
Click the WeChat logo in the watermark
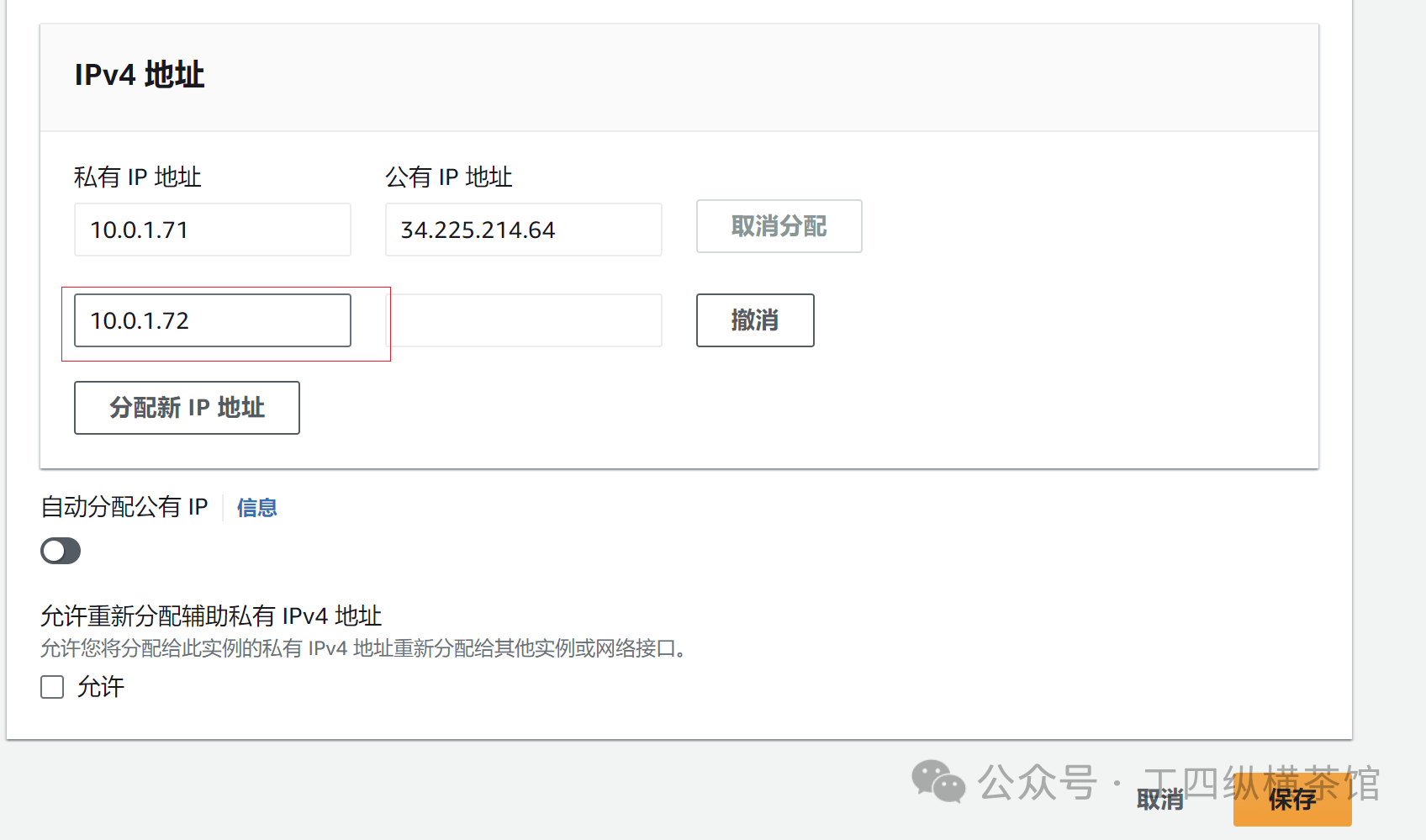coord(938,782)
